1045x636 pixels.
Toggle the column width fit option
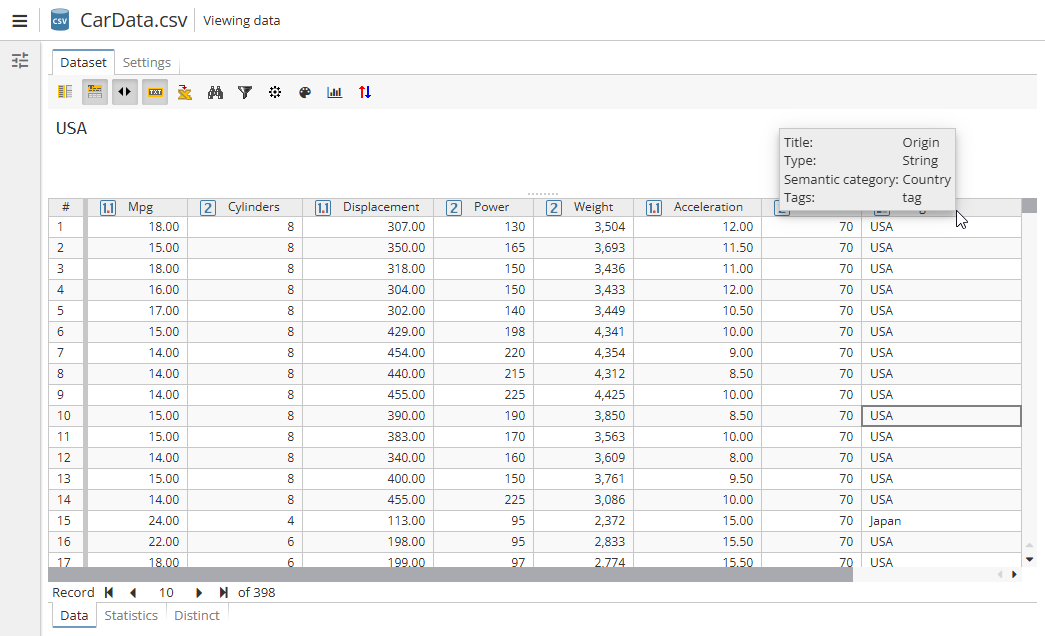point(125,92)
